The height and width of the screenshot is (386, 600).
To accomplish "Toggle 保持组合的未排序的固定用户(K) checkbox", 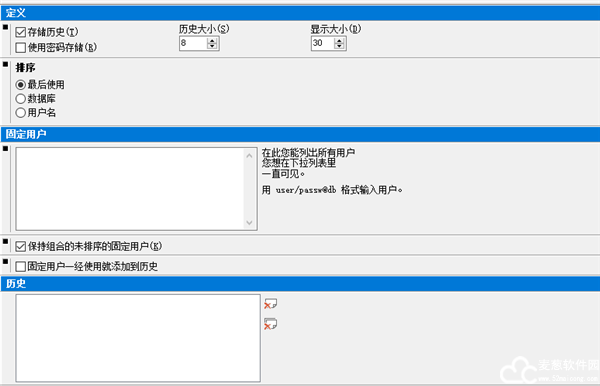I will [x=21, y=246].
